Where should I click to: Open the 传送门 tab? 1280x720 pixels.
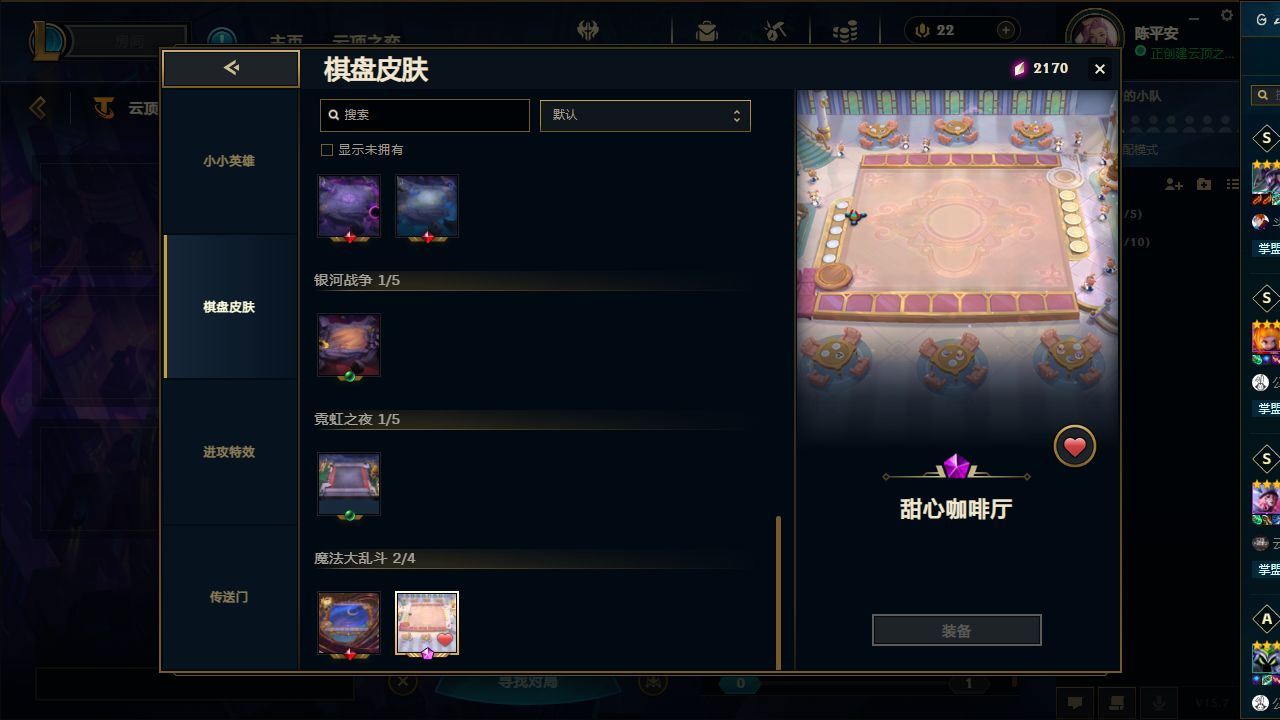click(x=230, y=597)
